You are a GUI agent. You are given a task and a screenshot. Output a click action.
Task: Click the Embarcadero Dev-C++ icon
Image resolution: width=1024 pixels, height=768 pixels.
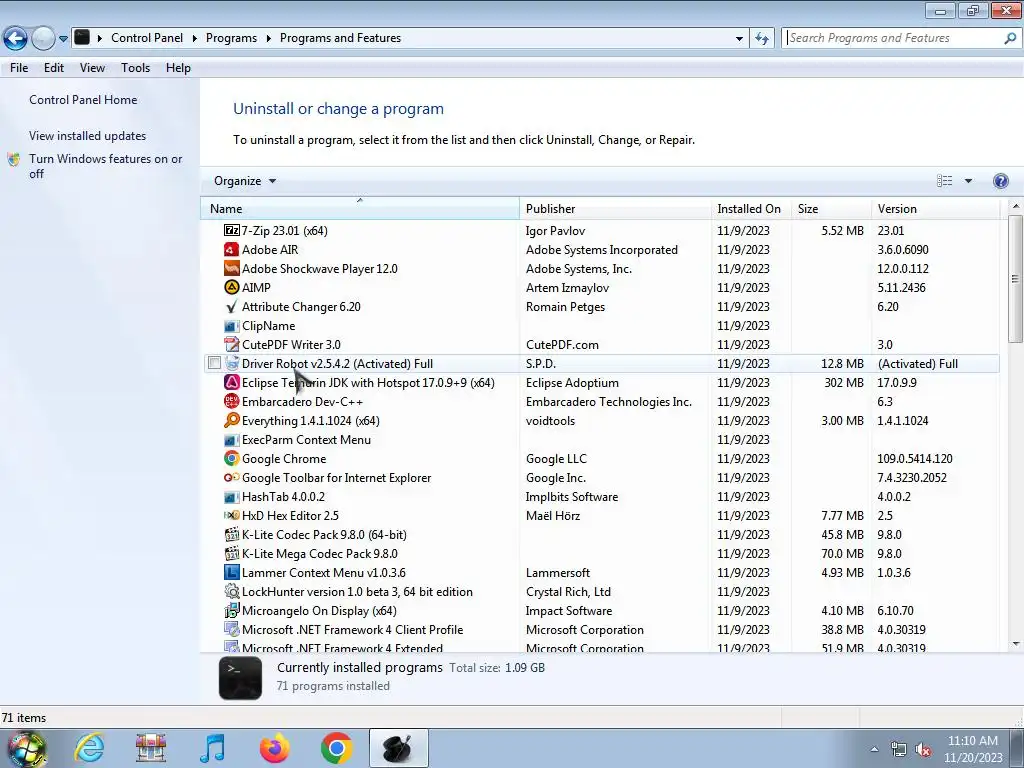pos(231,401)
